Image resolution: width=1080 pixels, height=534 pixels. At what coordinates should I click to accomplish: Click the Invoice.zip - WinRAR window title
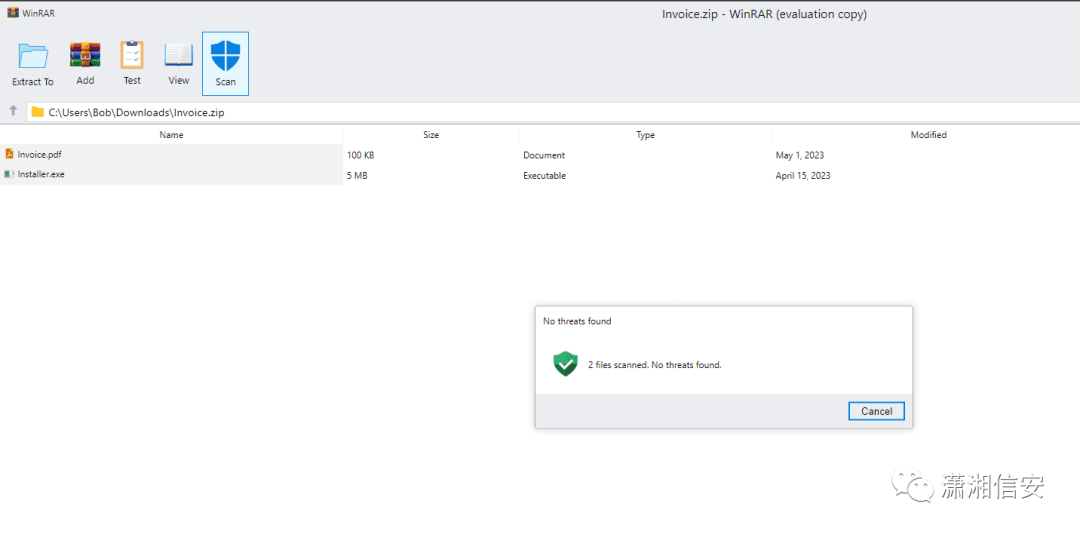(764, 14)
